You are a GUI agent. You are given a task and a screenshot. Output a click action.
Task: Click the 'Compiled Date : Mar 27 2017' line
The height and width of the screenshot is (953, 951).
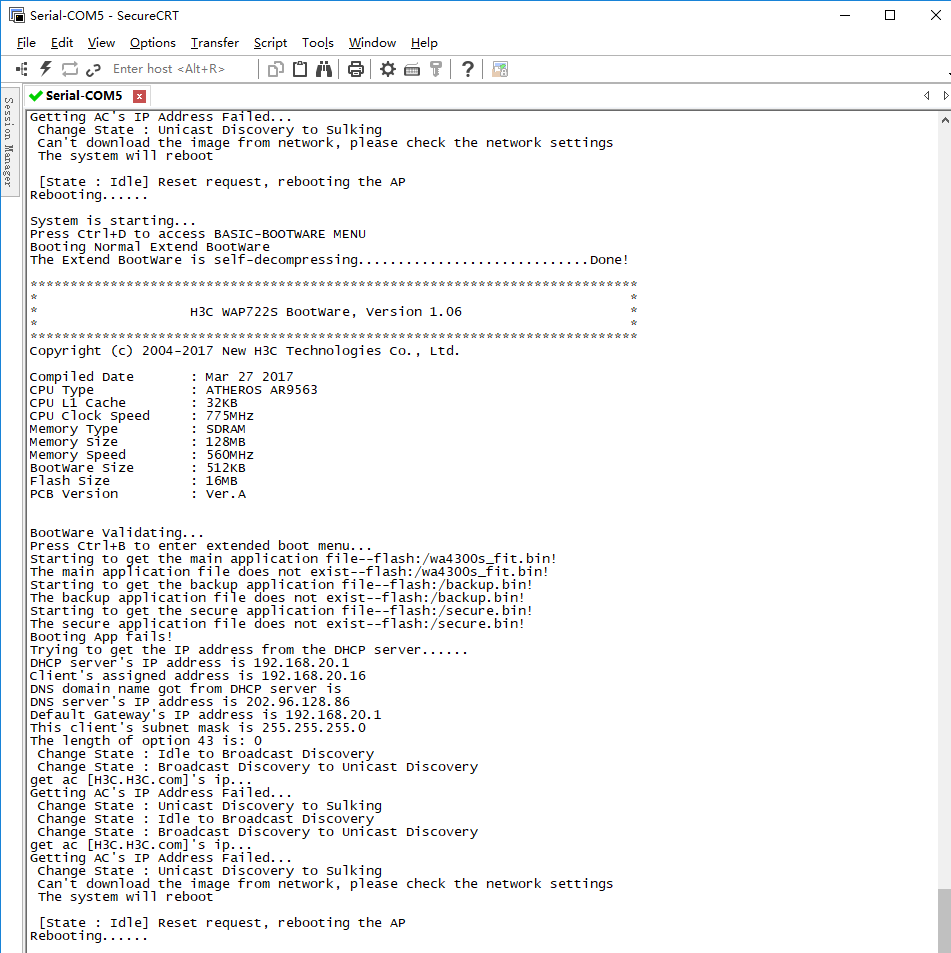pos(162,377)
